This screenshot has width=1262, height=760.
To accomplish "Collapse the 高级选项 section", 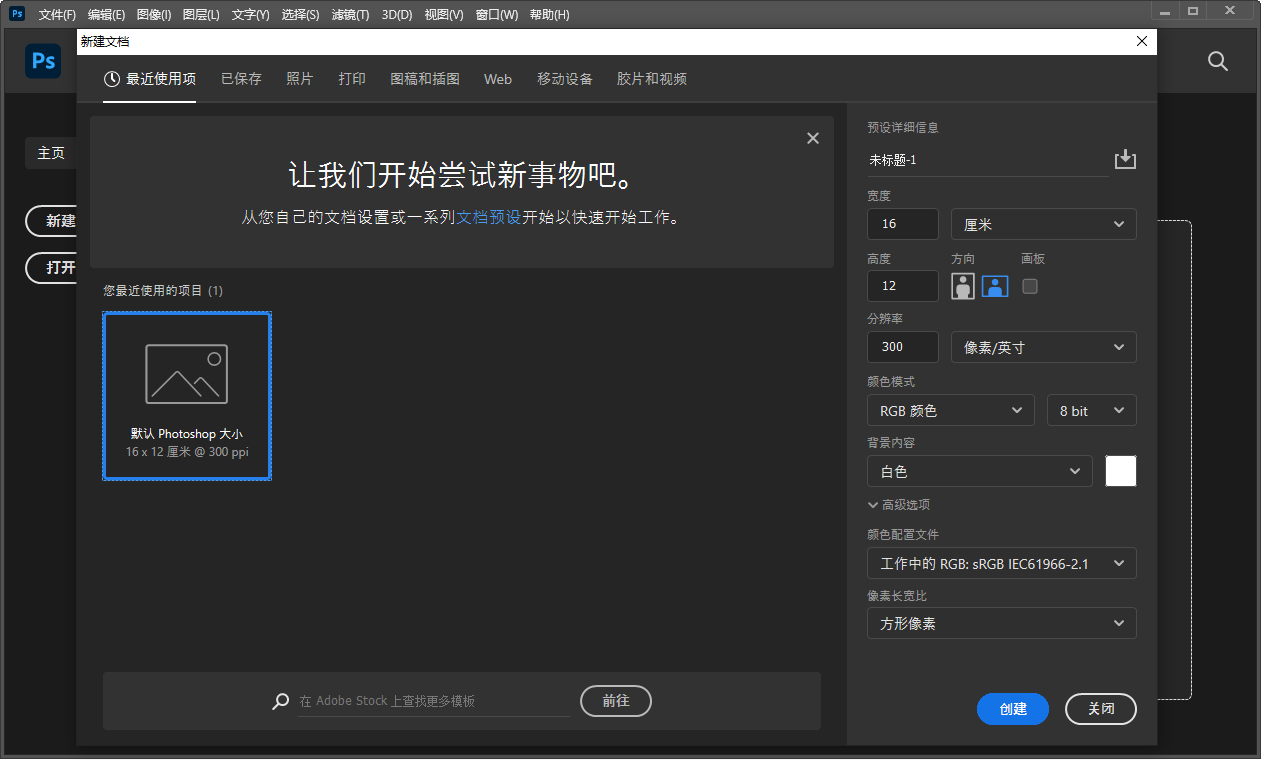I will [x=898, y=505].
